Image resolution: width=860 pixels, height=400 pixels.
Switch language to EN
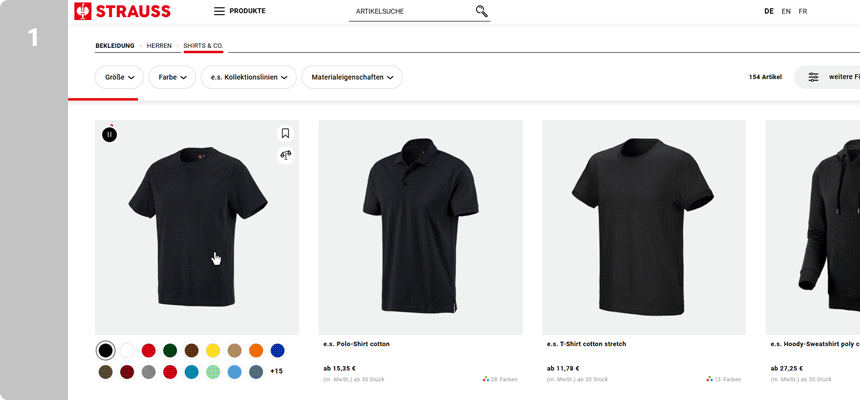coord(786,11)
